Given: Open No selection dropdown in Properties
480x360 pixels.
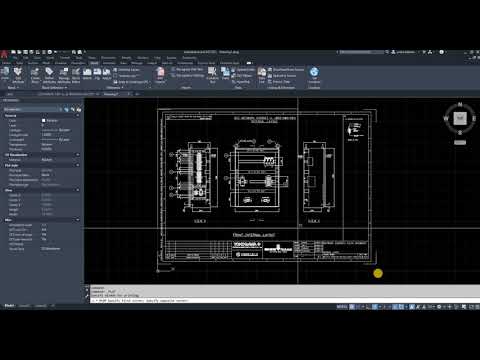Looking at the screenshot, I should point(33,109).
